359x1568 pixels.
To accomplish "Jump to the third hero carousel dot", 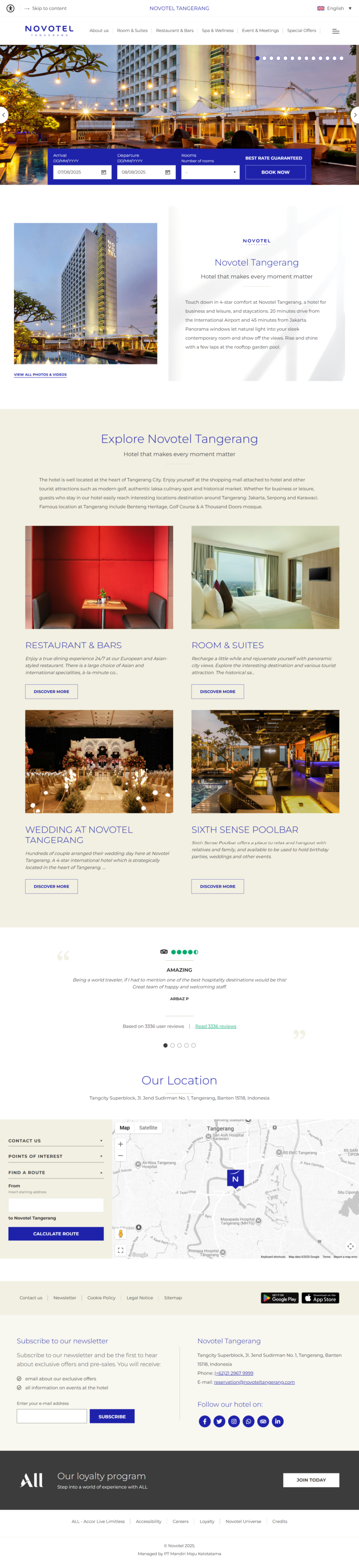I will [271, 58].
